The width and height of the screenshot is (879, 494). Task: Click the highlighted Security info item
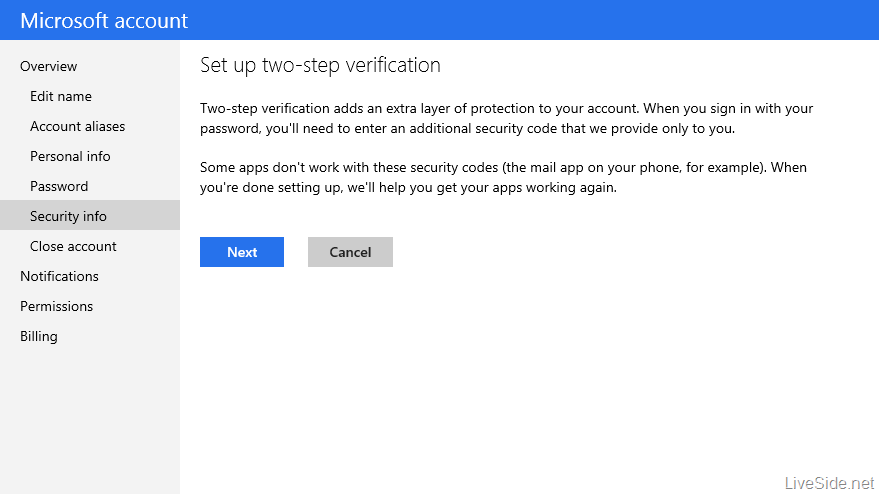68,216
